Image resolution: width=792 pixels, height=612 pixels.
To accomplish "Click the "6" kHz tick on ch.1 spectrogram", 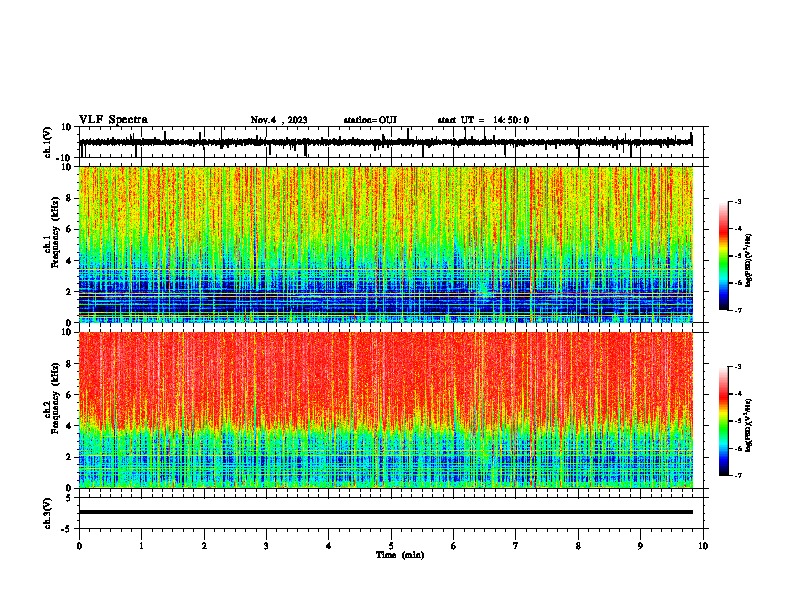I will point(69,229).
